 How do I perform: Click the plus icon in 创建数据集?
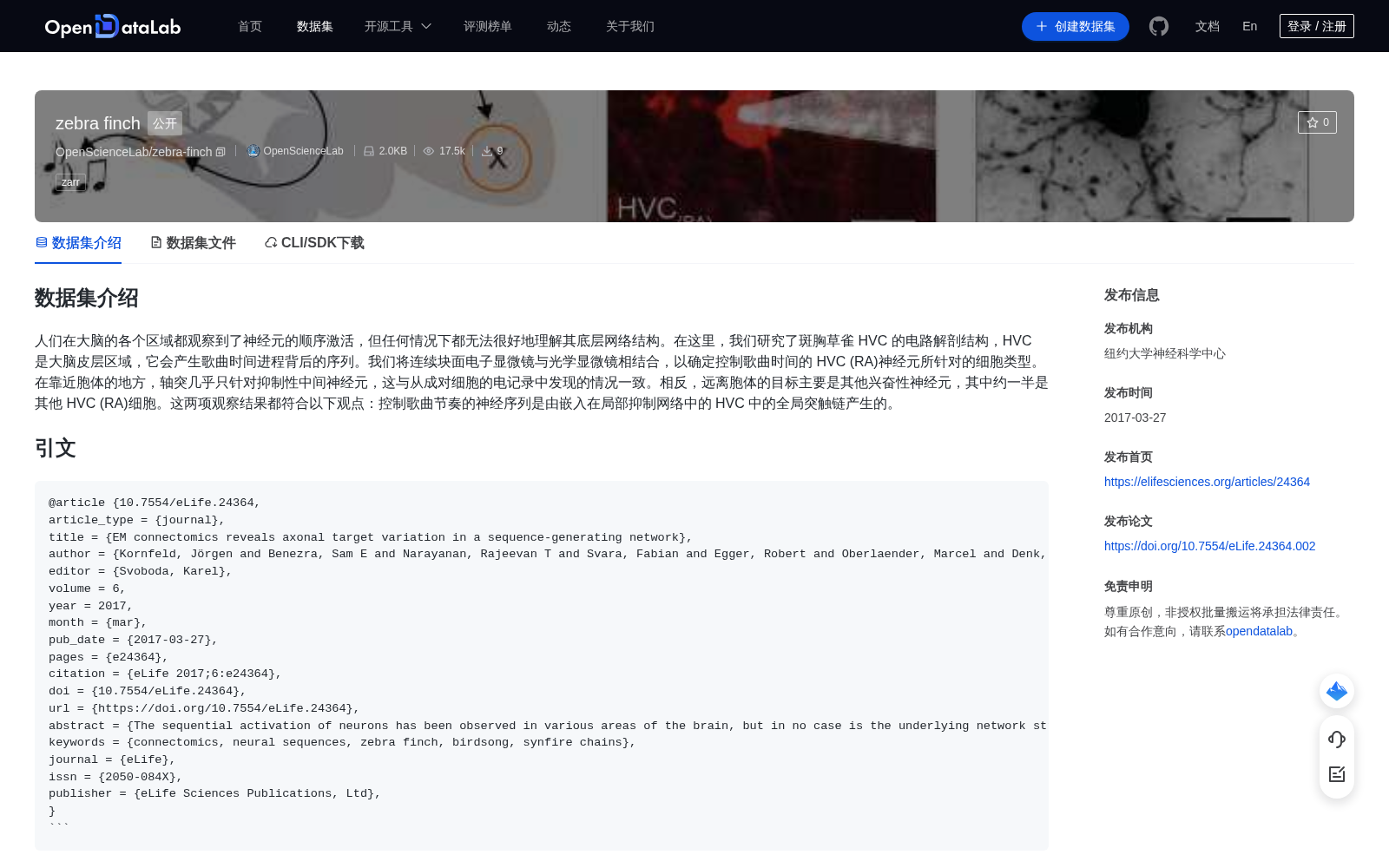point(1042,26)
